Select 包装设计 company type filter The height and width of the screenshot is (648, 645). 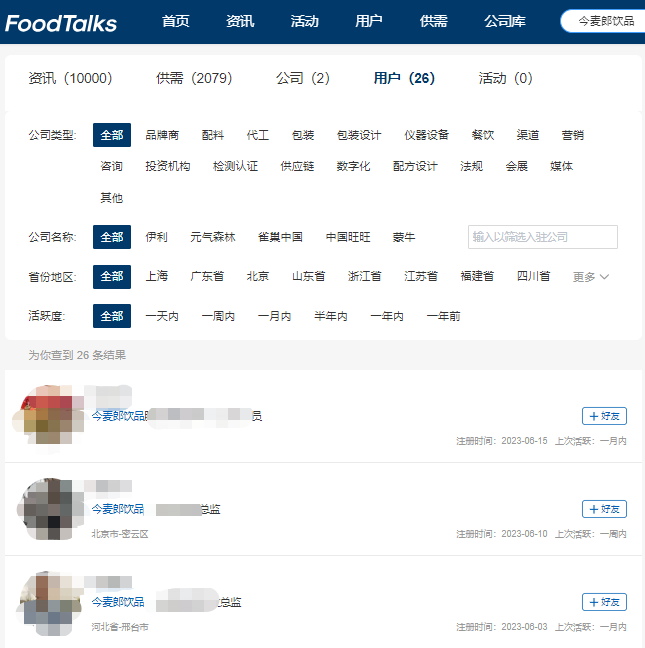click(359, 135)
